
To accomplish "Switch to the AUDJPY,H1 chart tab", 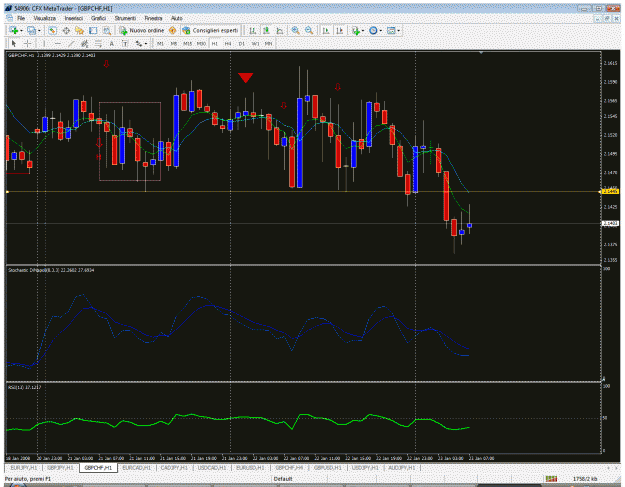I will (x=401, y=467).
